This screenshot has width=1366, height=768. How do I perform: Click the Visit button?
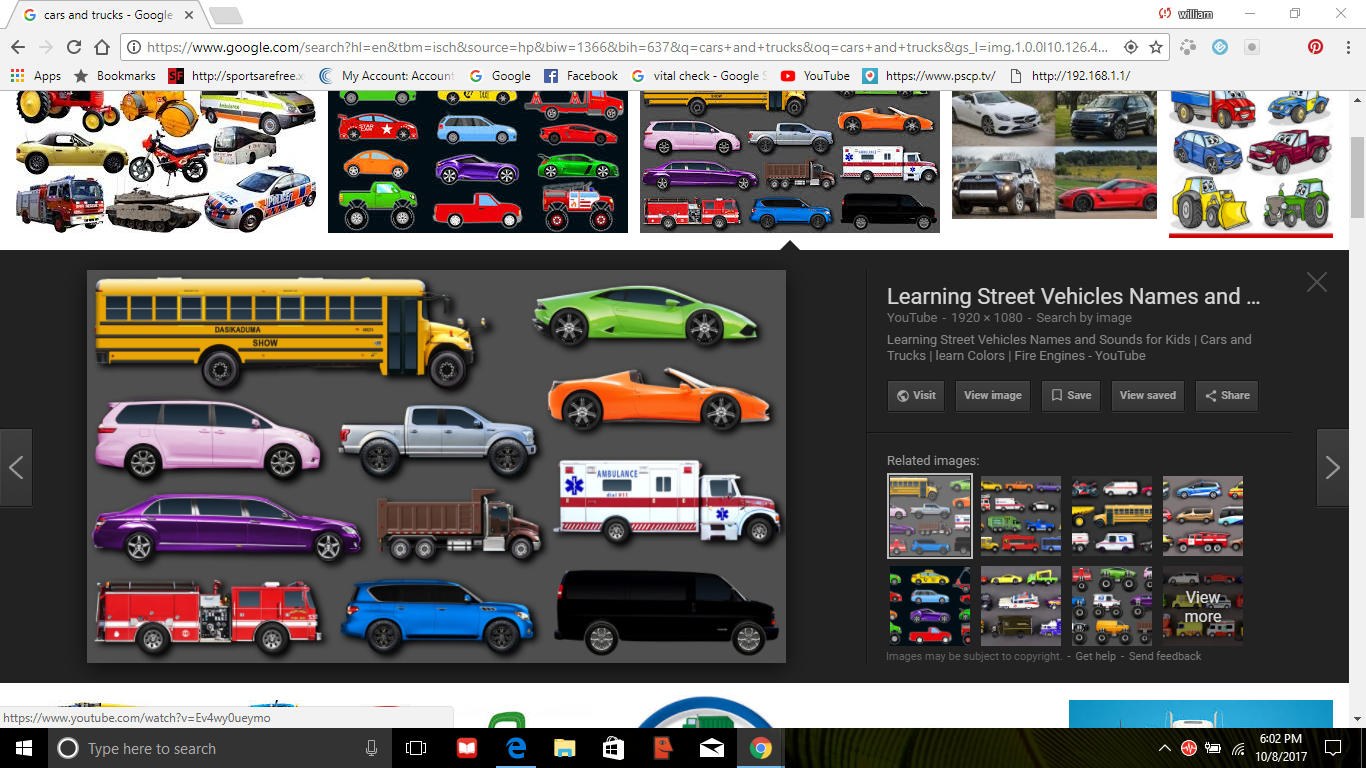click(x=916, y=395)
